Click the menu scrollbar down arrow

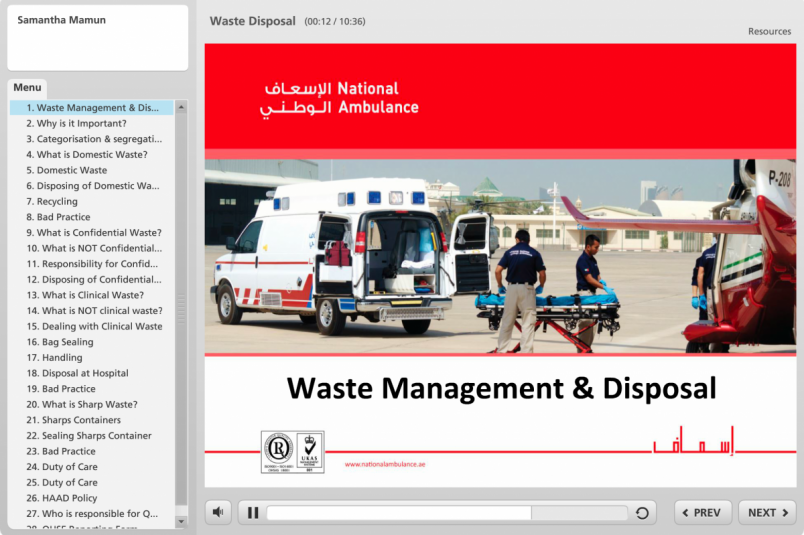[x=181, y=522]
